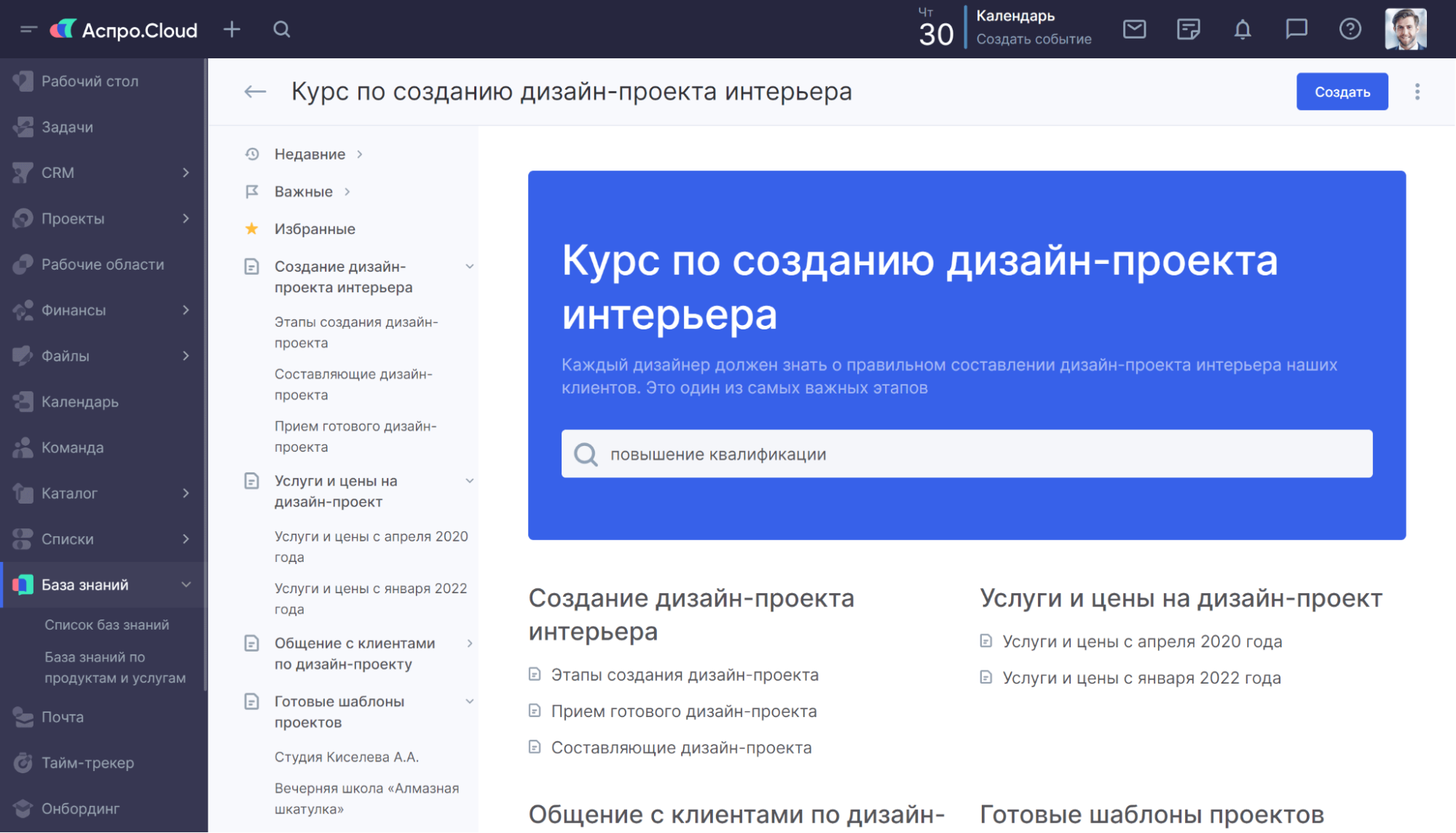The height and width of the screenshot is (833, 1456).
Task: Expand the Финансы submenu arrow
Action: pyautogui.click(x=186, y=310)
